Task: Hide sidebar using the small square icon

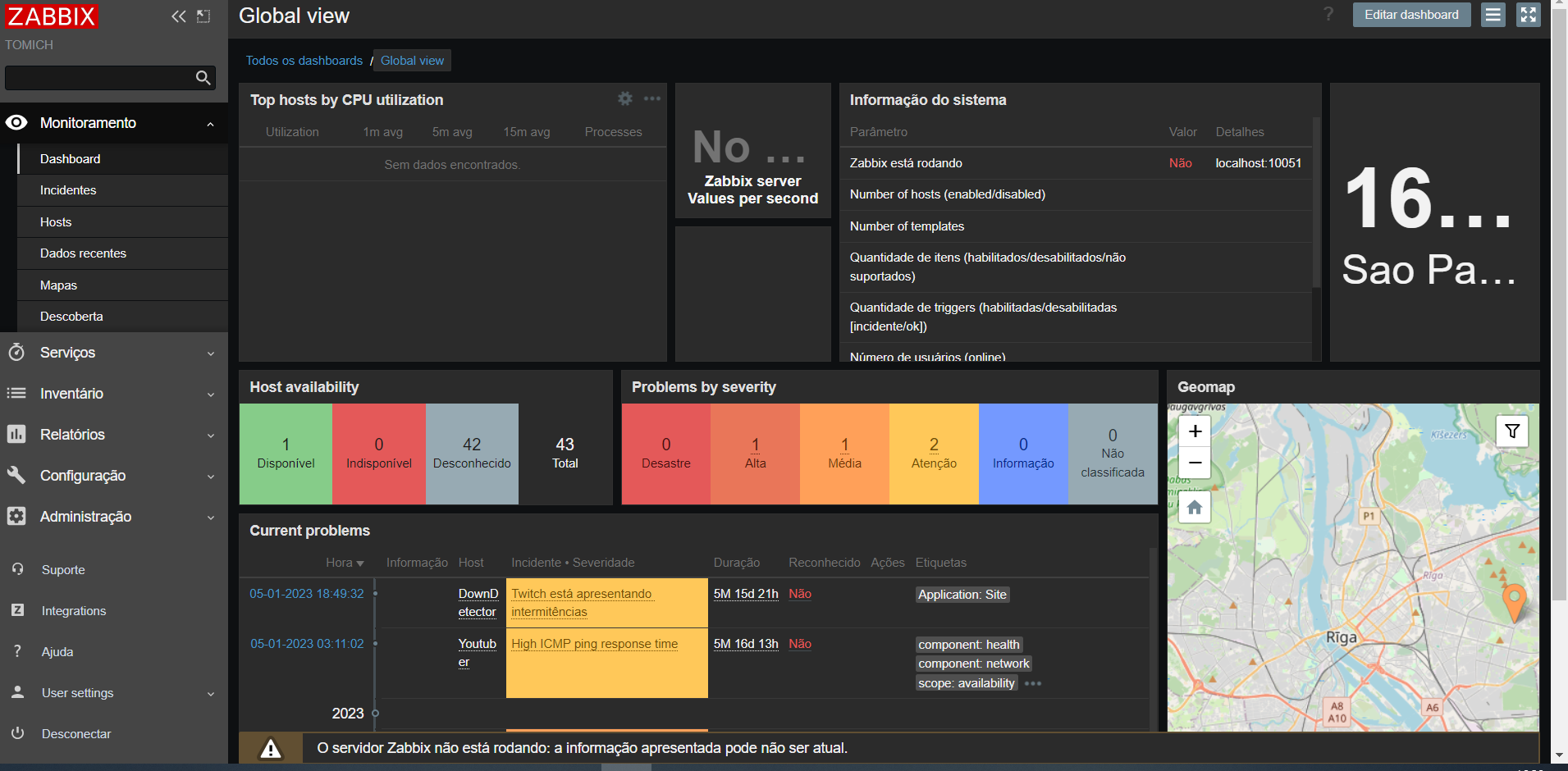Action: click(x=203, y=16)
